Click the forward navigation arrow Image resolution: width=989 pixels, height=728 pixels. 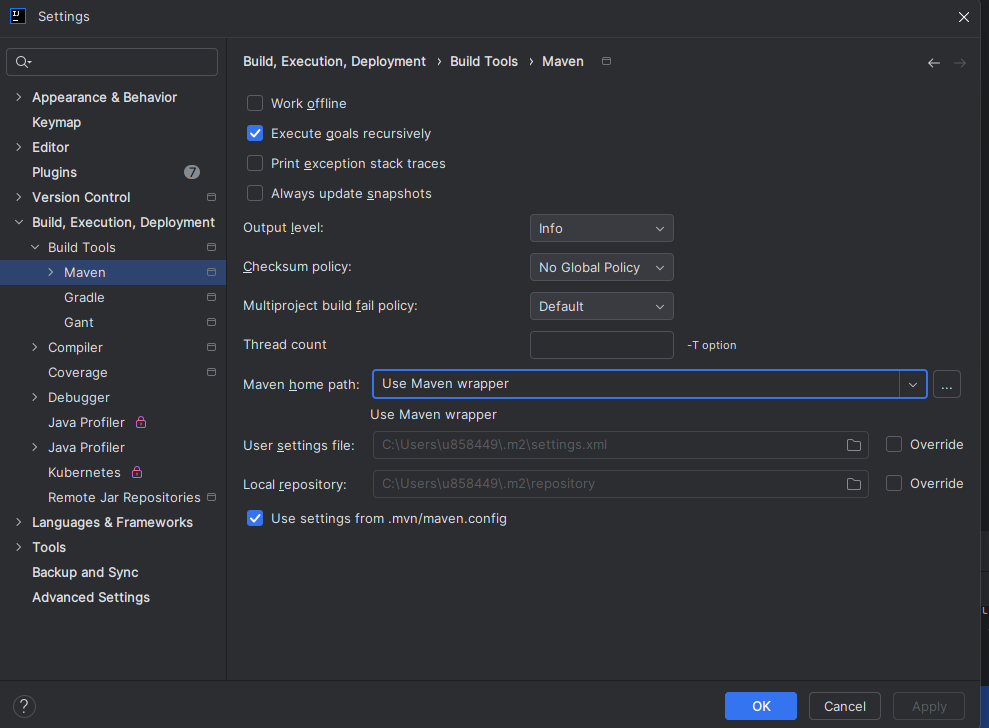point(960,62)
